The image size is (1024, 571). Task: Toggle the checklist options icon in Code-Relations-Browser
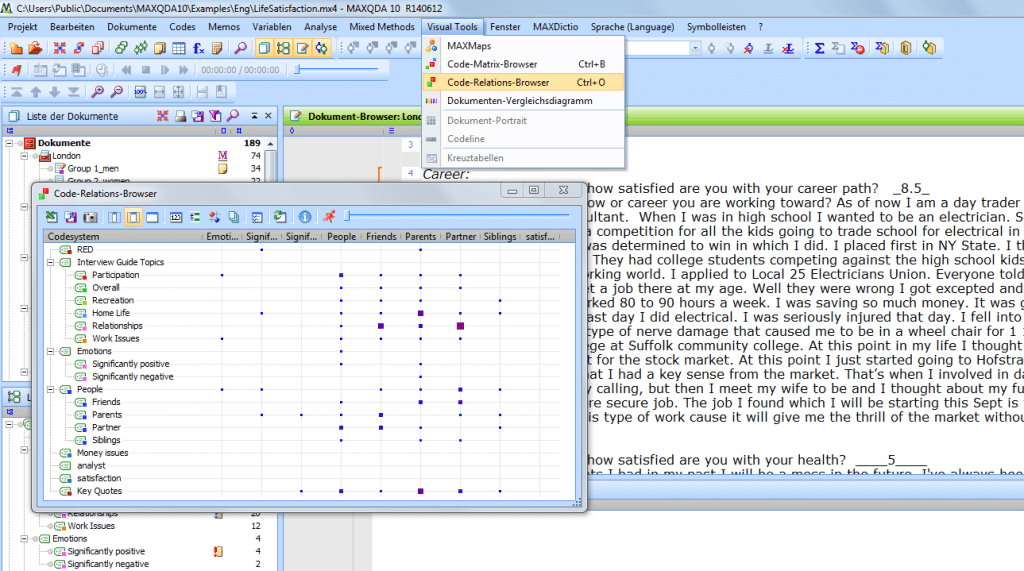pos(257,217)
